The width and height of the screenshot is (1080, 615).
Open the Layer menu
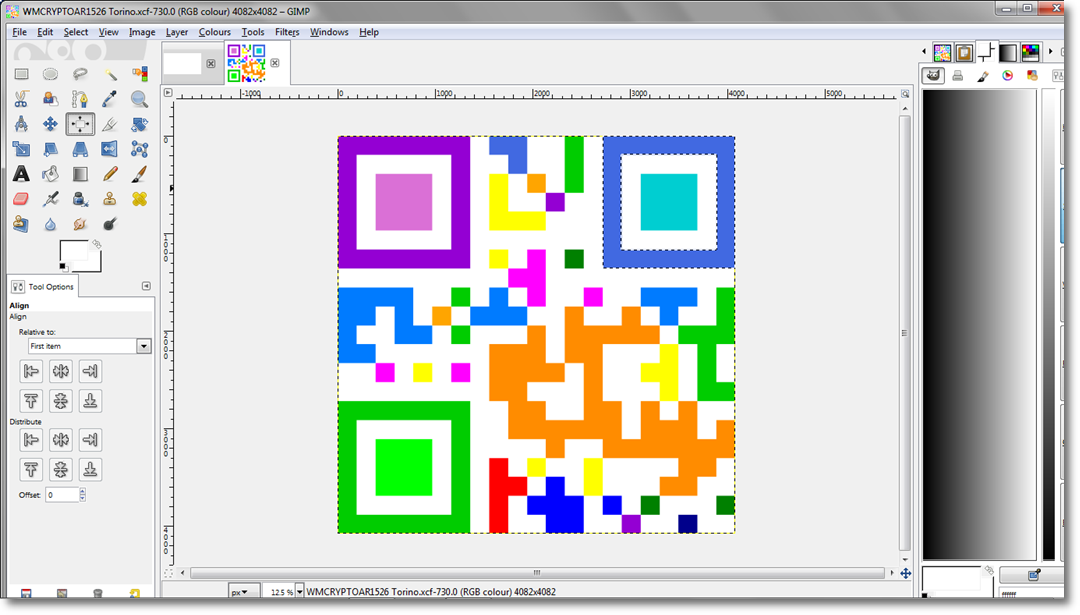pyautogui.click(x=176, y=32)
